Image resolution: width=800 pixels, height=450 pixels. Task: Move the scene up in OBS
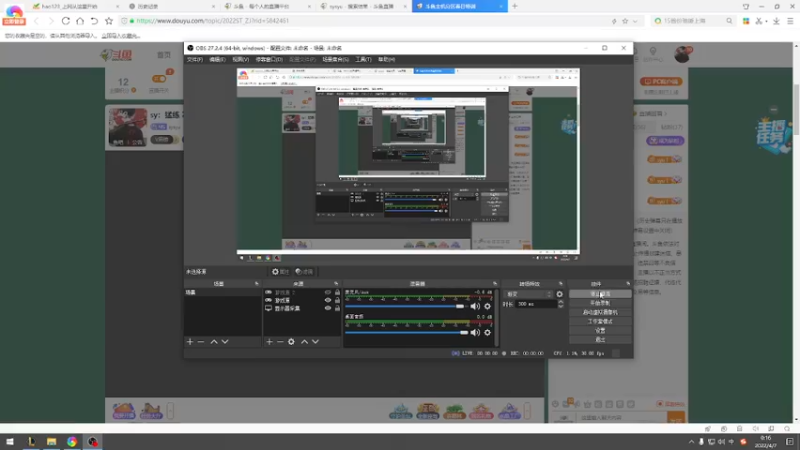pos(214,342)
